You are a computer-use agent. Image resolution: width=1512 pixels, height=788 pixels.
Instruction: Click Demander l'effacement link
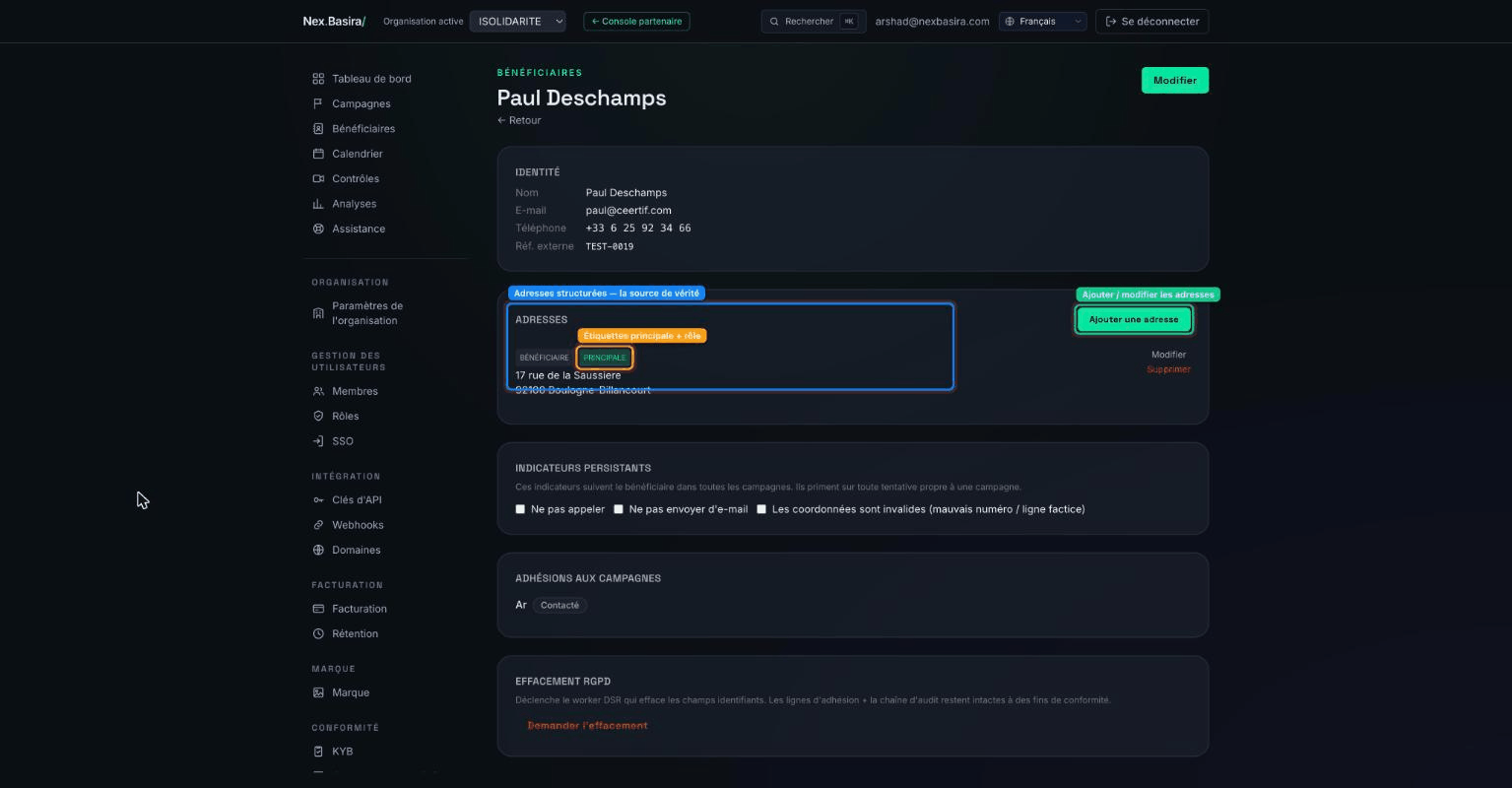(587, 726)
